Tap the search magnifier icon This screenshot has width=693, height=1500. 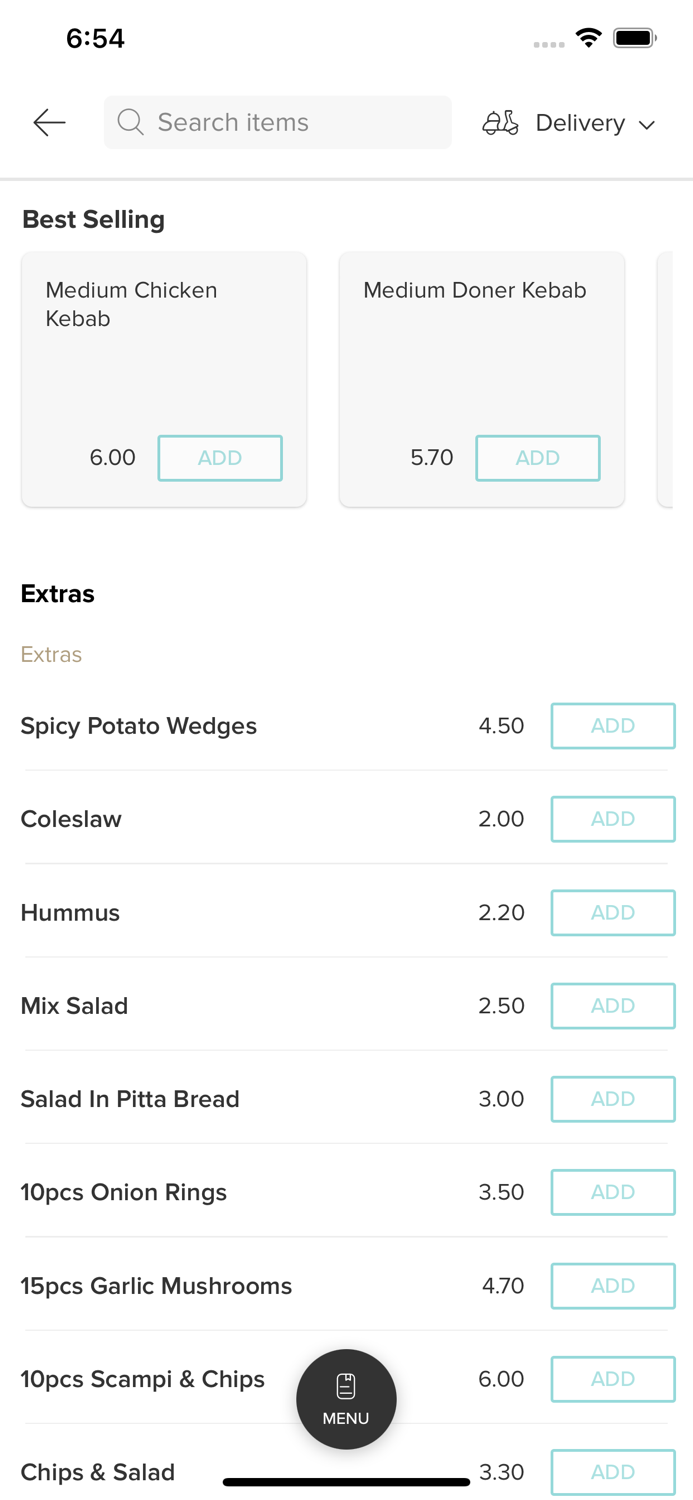coord(130,122)
